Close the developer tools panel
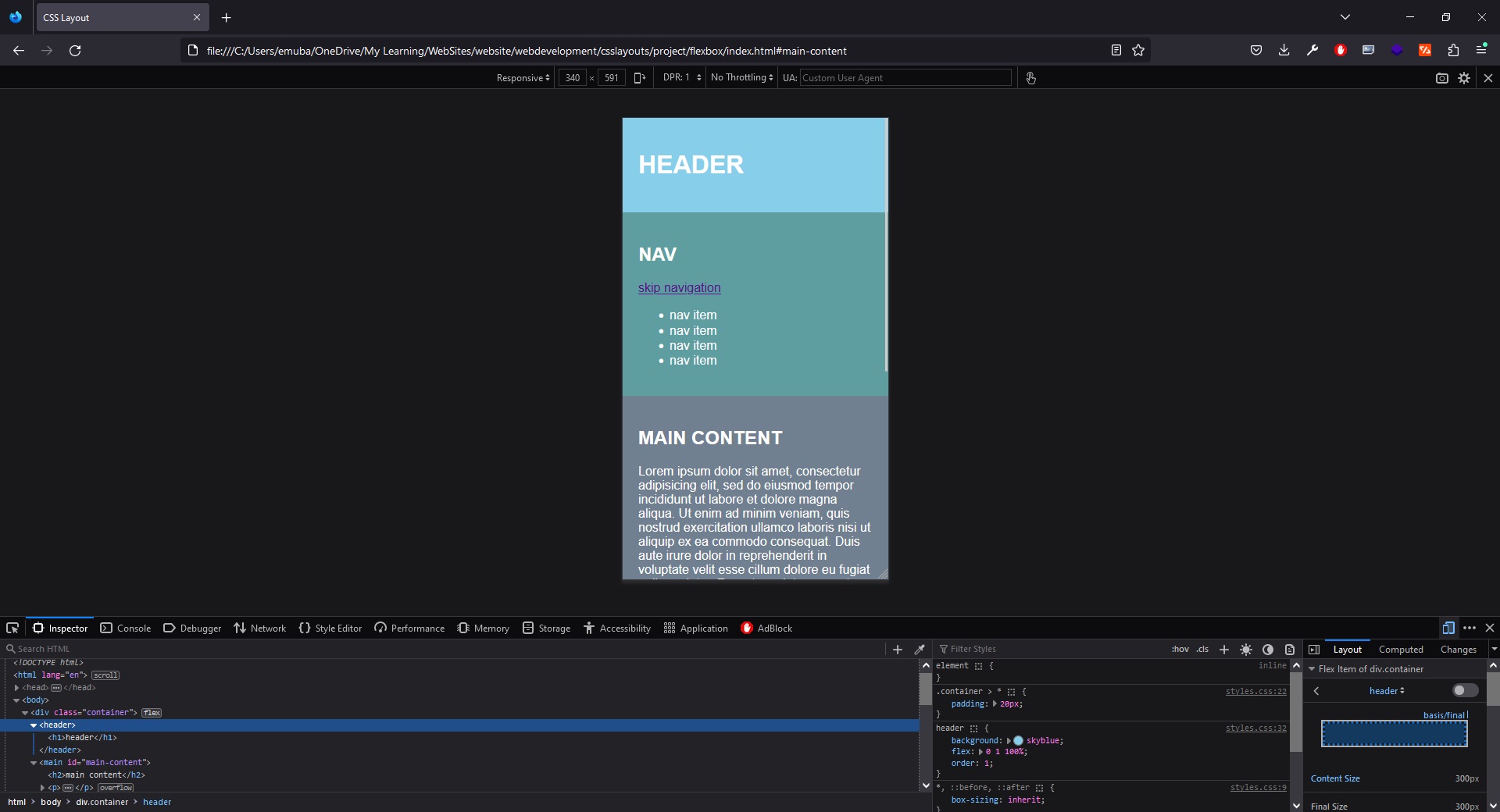 (1490, 628)
